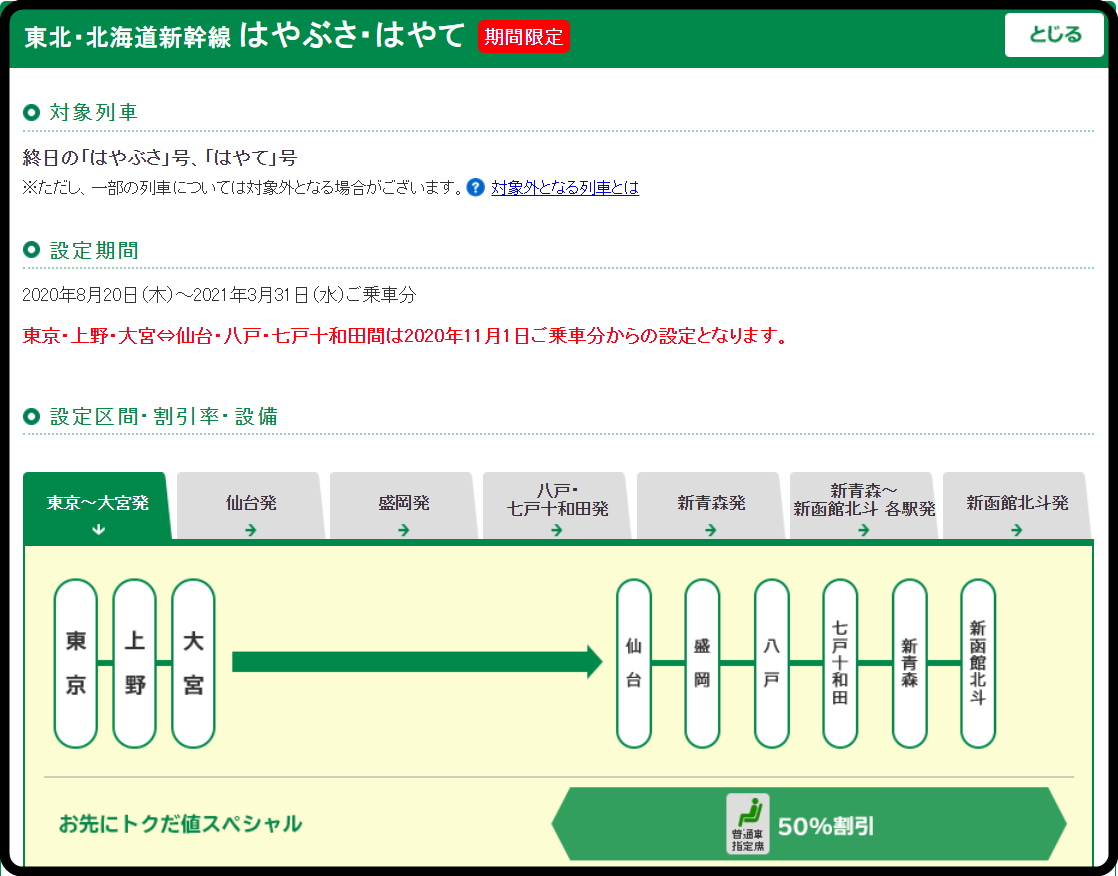This screenshot has height=876, width=1118.
Task: Click the 東京 station pill
Action: (76, 664)
